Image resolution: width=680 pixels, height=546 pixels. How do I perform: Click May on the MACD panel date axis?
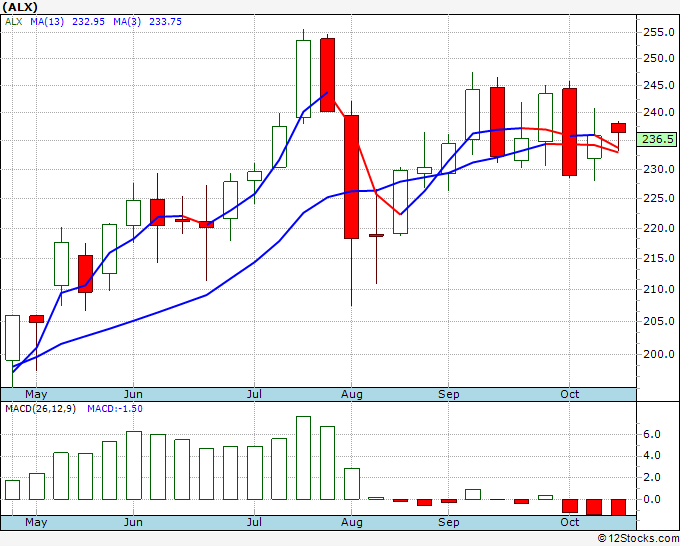click(36, 522)
